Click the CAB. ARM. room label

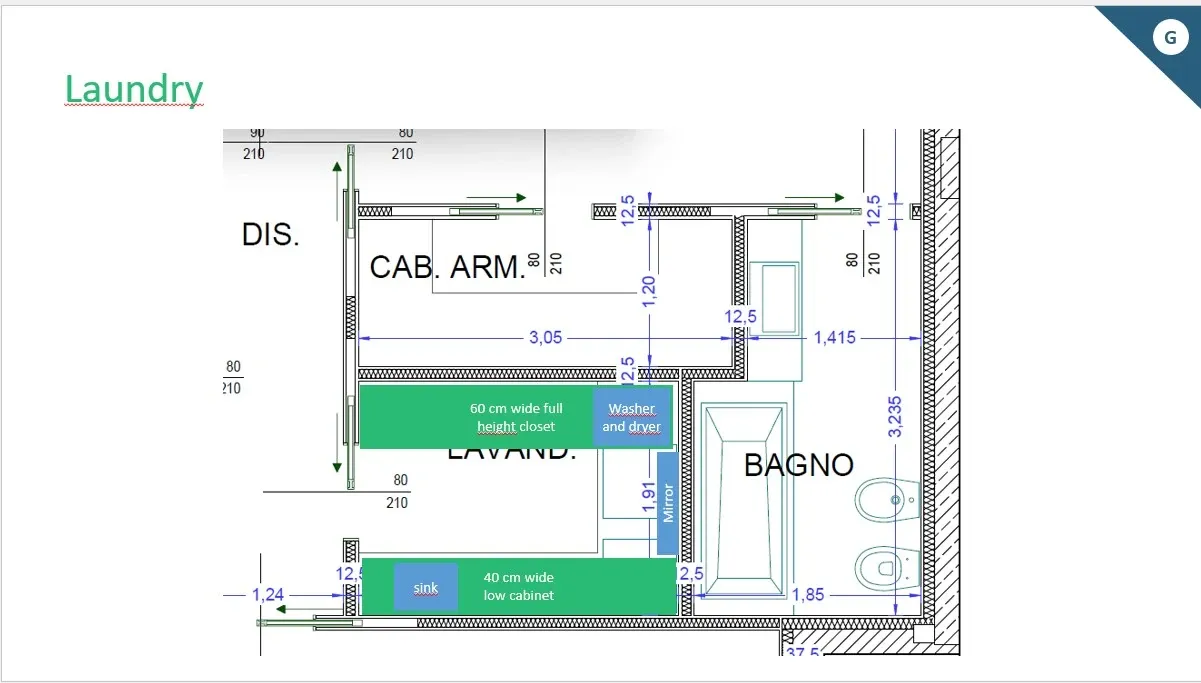click(447, 267)
